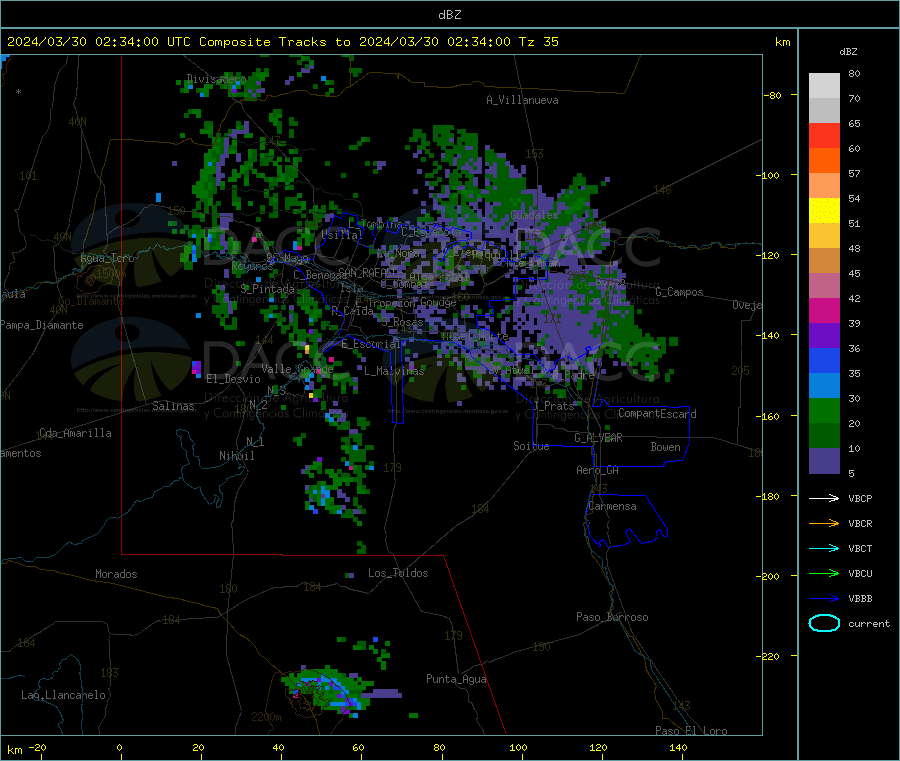Click the Morados map label
Viewport: 900px width, 761px height.
[x=116, y=574]
